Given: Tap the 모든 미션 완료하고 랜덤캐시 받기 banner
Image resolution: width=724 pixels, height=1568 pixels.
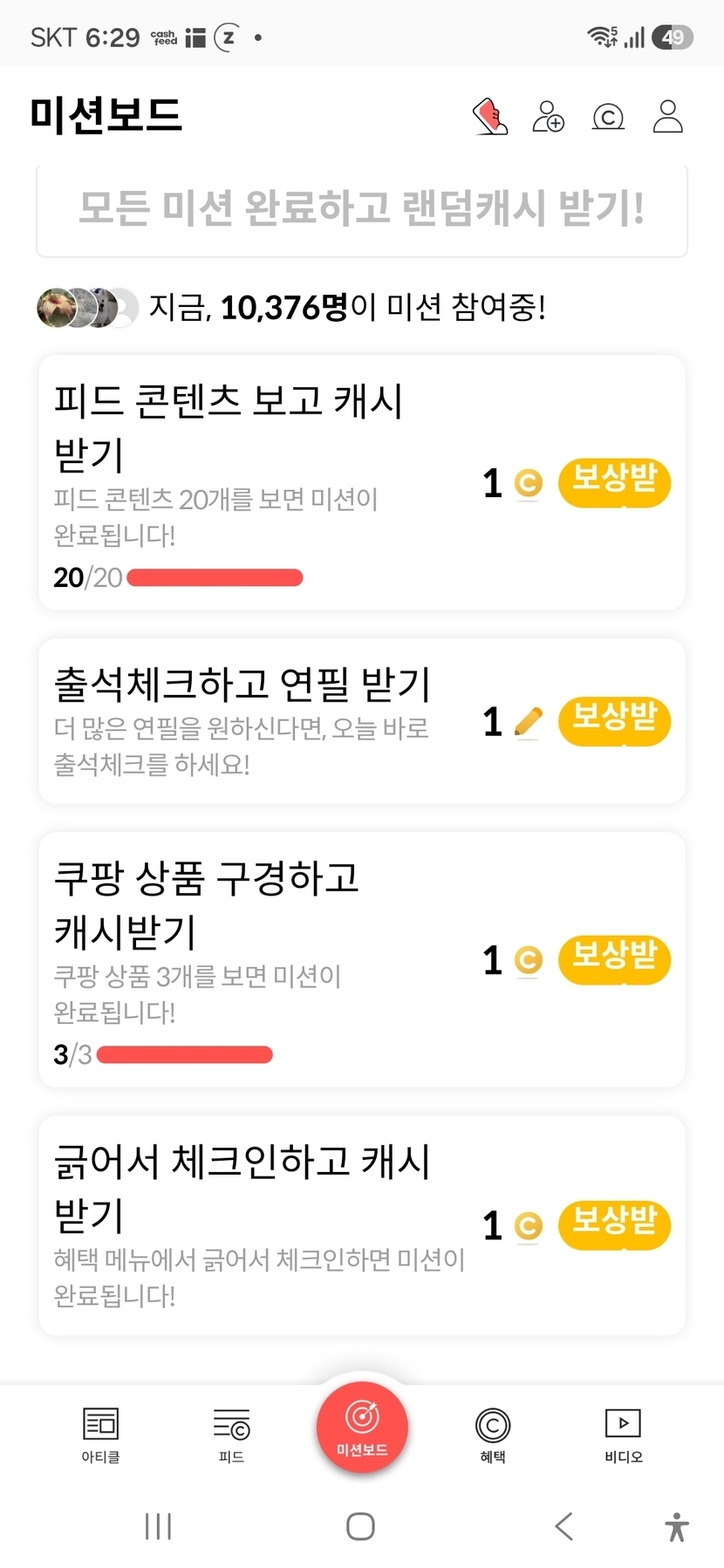Looking at the screenshot, I should tap(362, 209).
